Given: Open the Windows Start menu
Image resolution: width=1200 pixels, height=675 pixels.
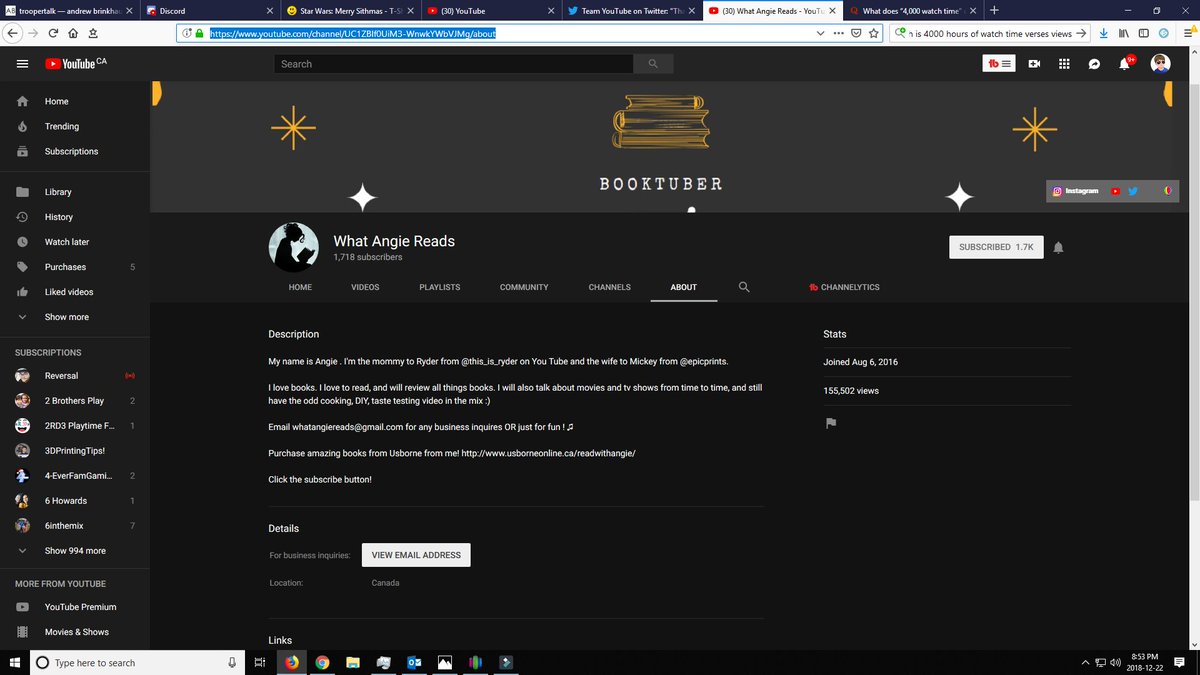Looking at the screenshot, I should pos(15,662).
